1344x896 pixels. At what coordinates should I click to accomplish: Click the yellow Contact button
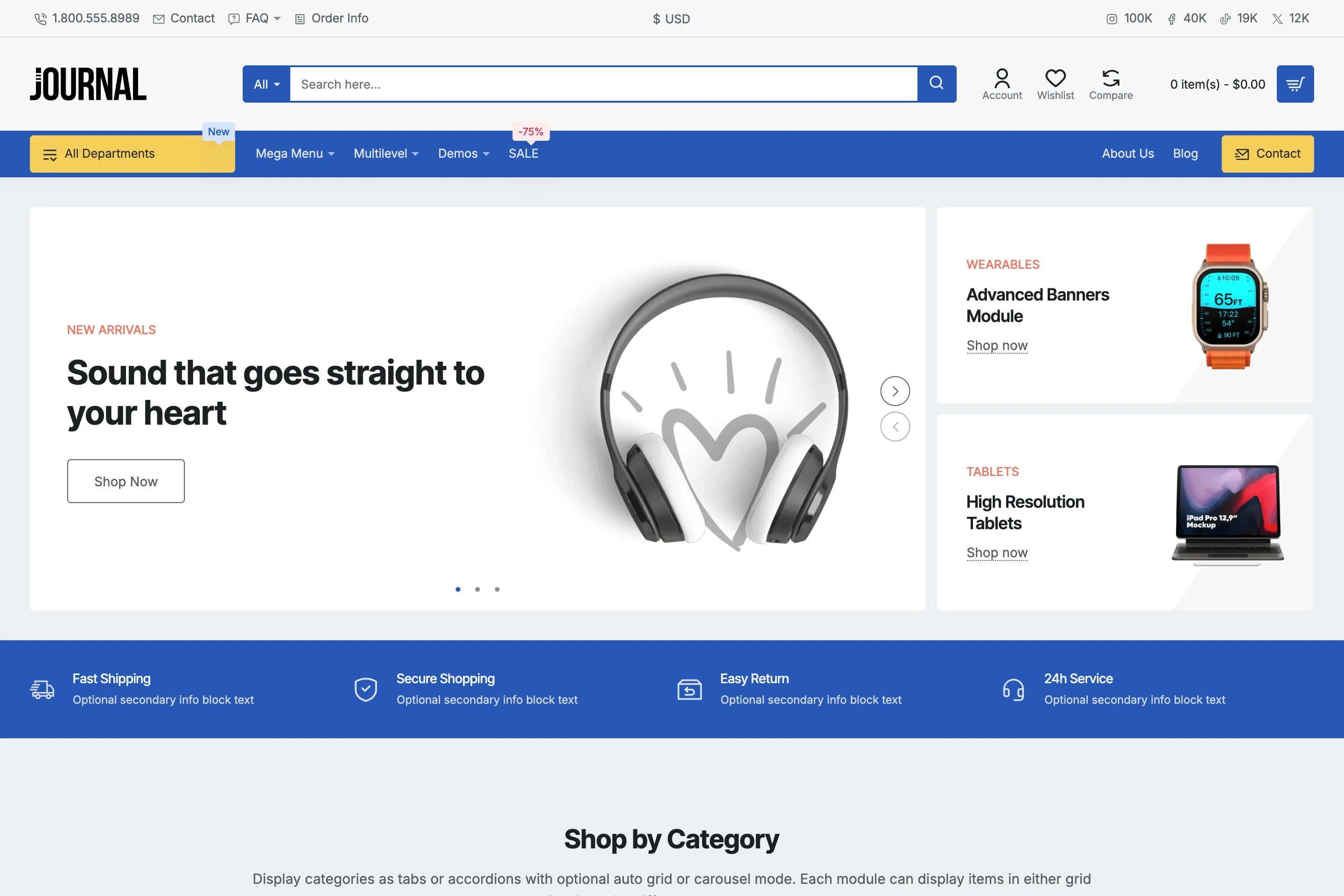1267,153
